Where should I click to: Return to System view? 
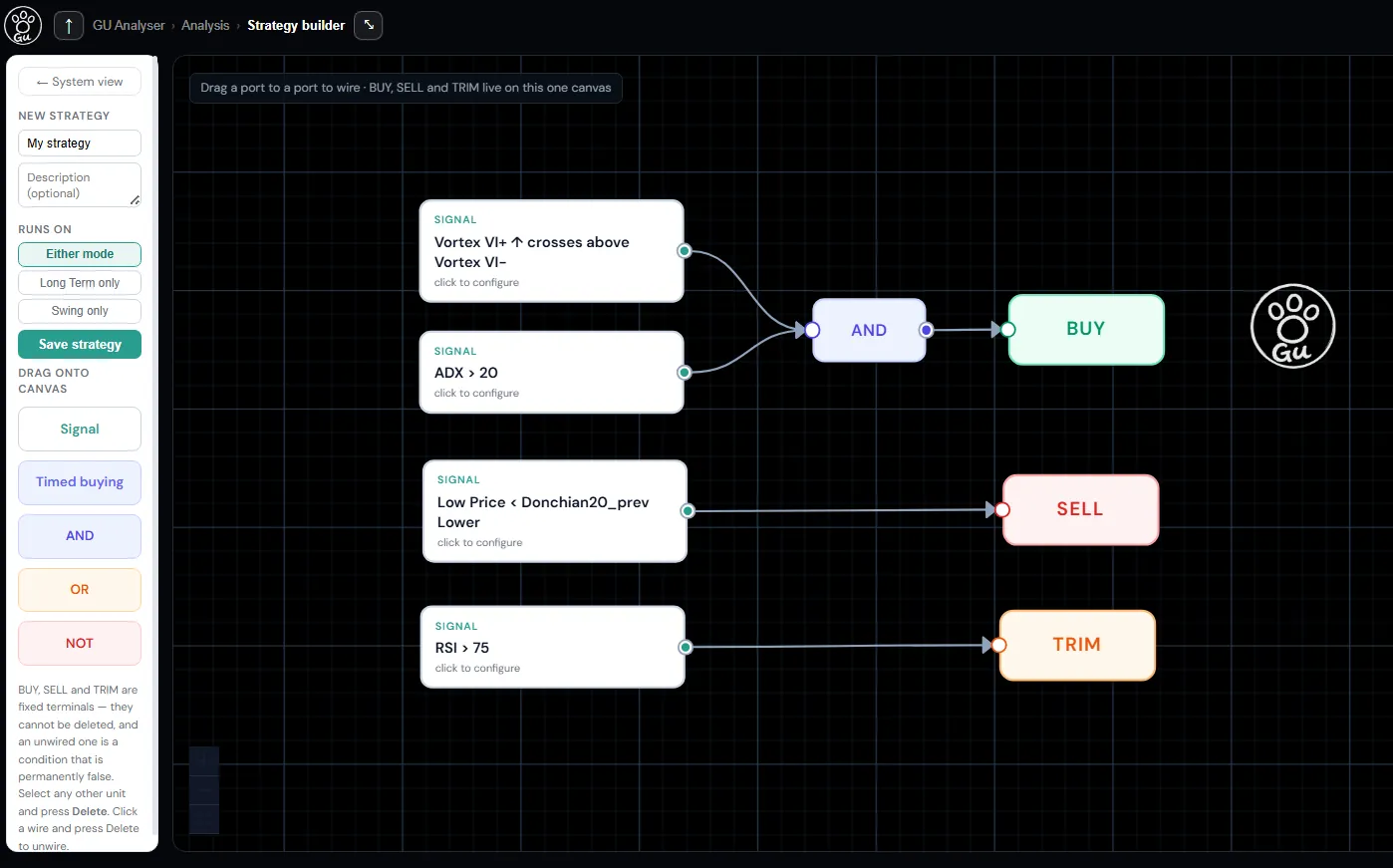[80, 82]
